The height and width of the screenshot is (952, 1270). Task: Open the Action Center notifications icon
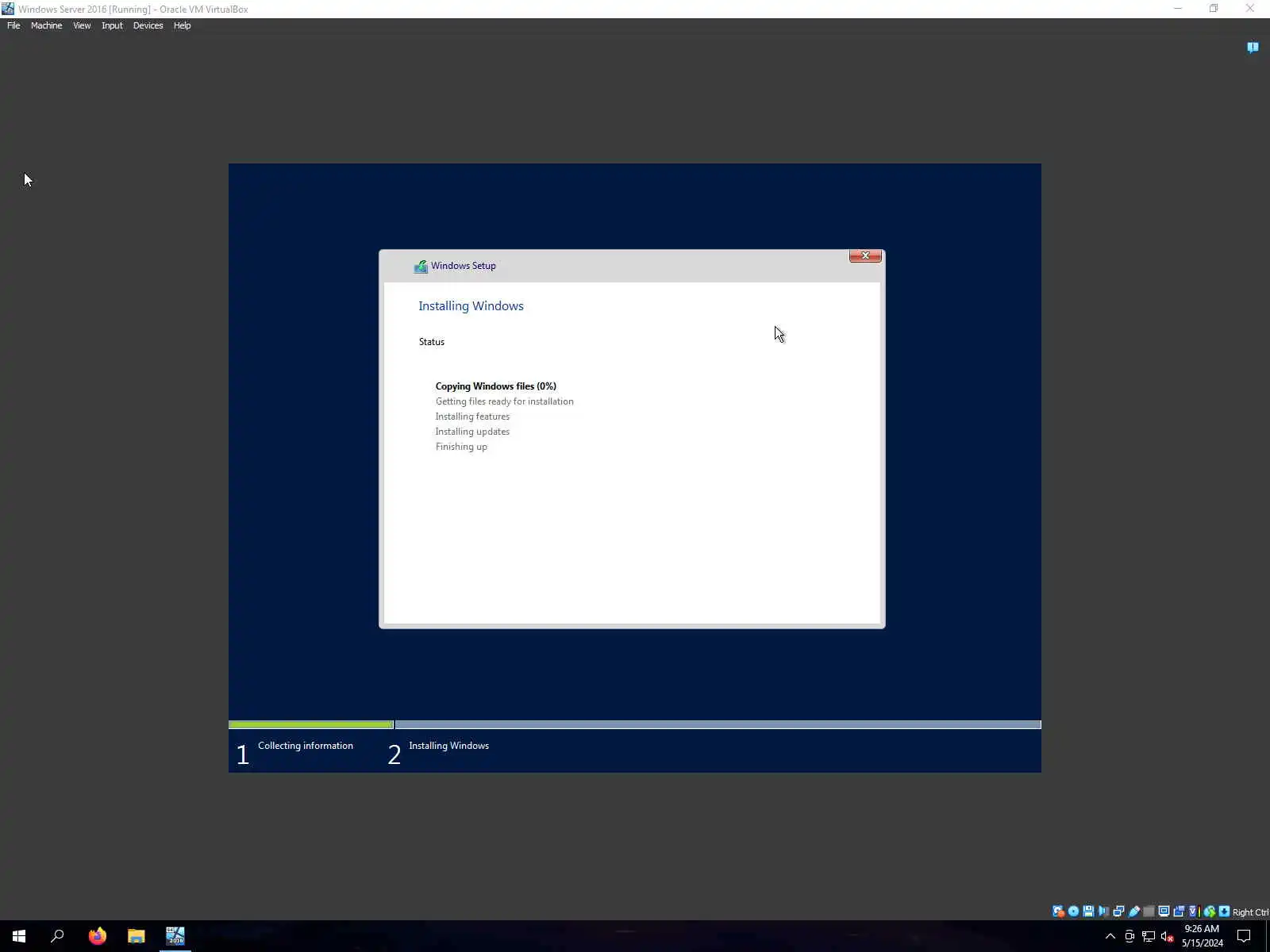tap(1244, 936)
